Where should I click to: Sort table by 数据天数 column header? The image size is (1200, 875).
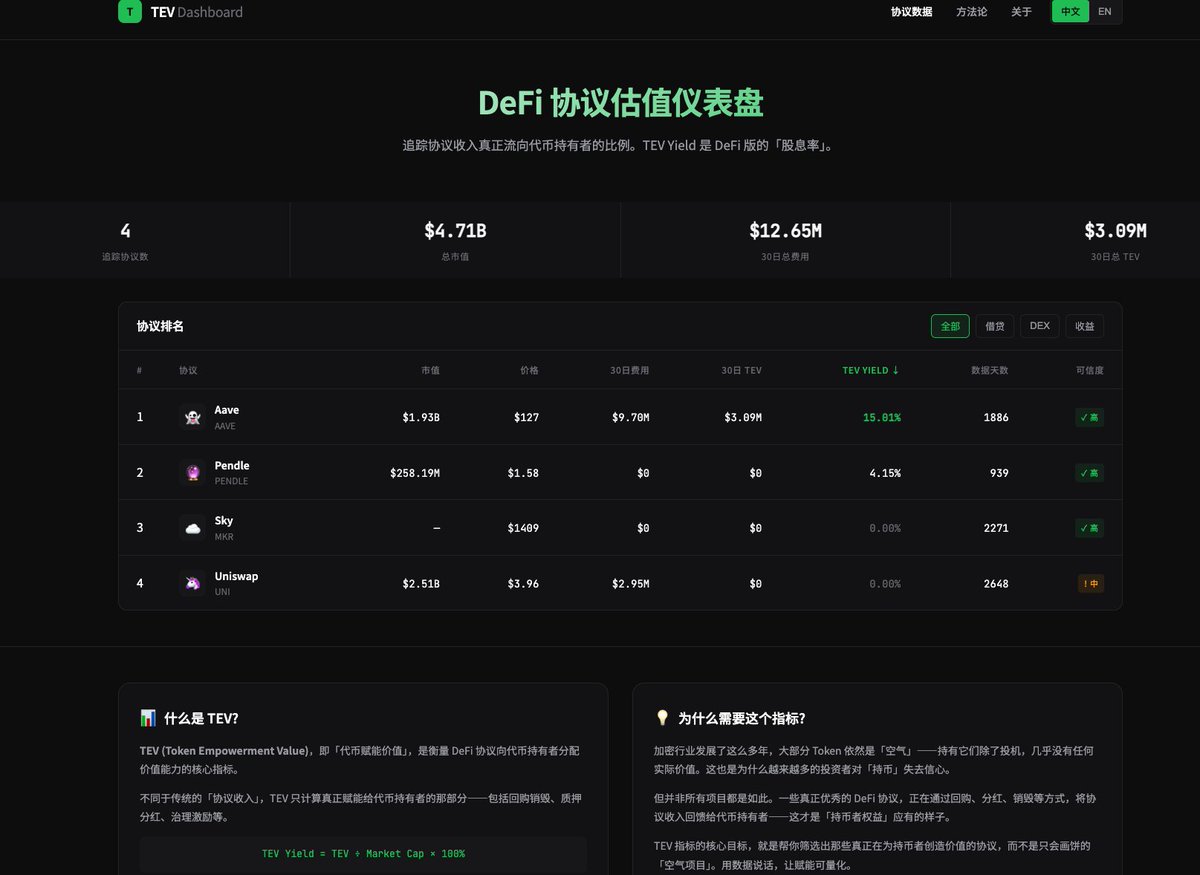pos(990,370)
